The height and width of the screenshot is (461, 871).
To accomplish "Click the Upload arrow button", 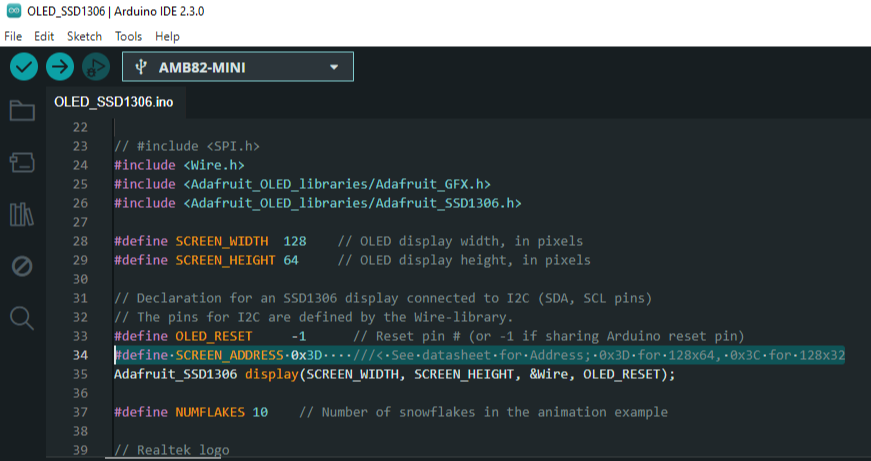I will click(x=60, y=67).
